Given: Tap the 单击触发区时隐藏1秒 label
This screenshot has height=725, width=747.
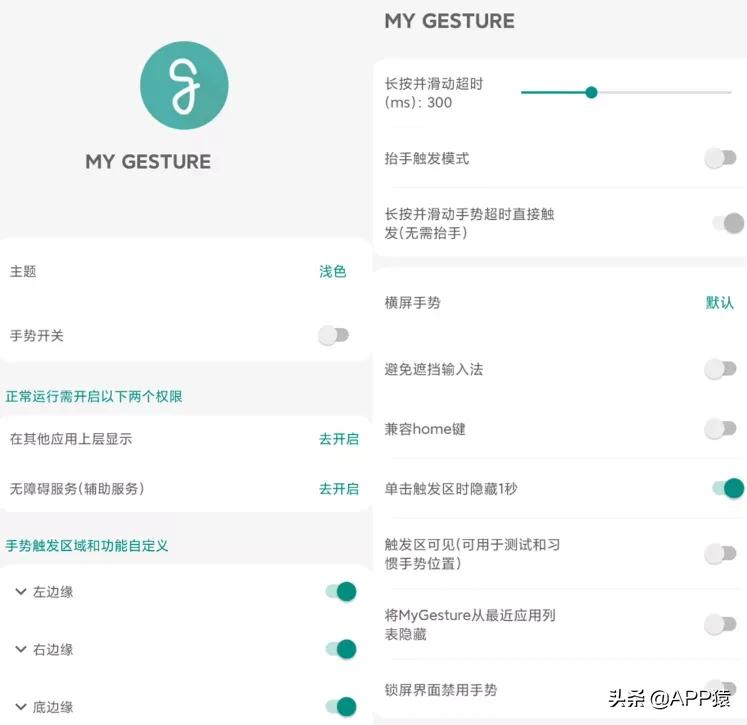Looking at the screenshot, I should [451, 489].
